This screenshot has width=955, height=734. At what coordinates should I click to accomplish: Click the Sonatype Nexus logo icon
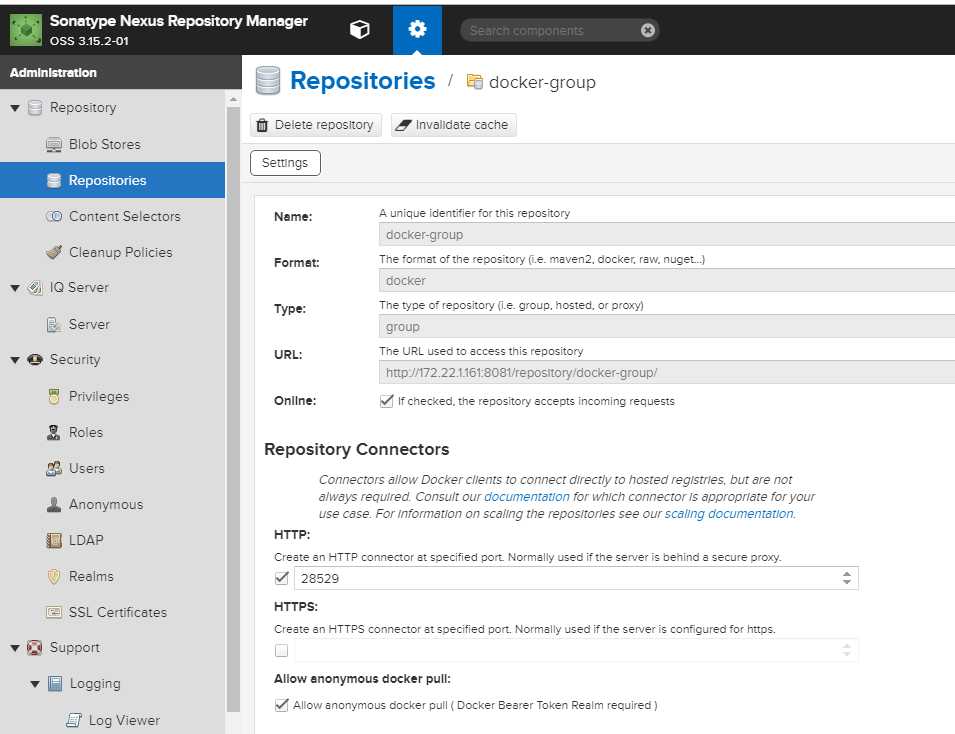[26, 30]
